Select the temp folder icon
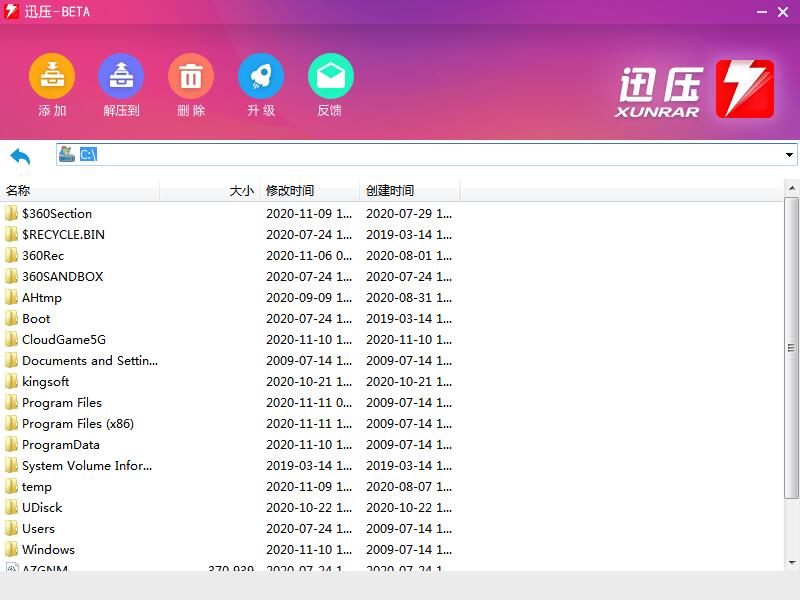Image resolution: width=800 pixels, height=600 pixels. pyautogui.click(x=11, y=486)
